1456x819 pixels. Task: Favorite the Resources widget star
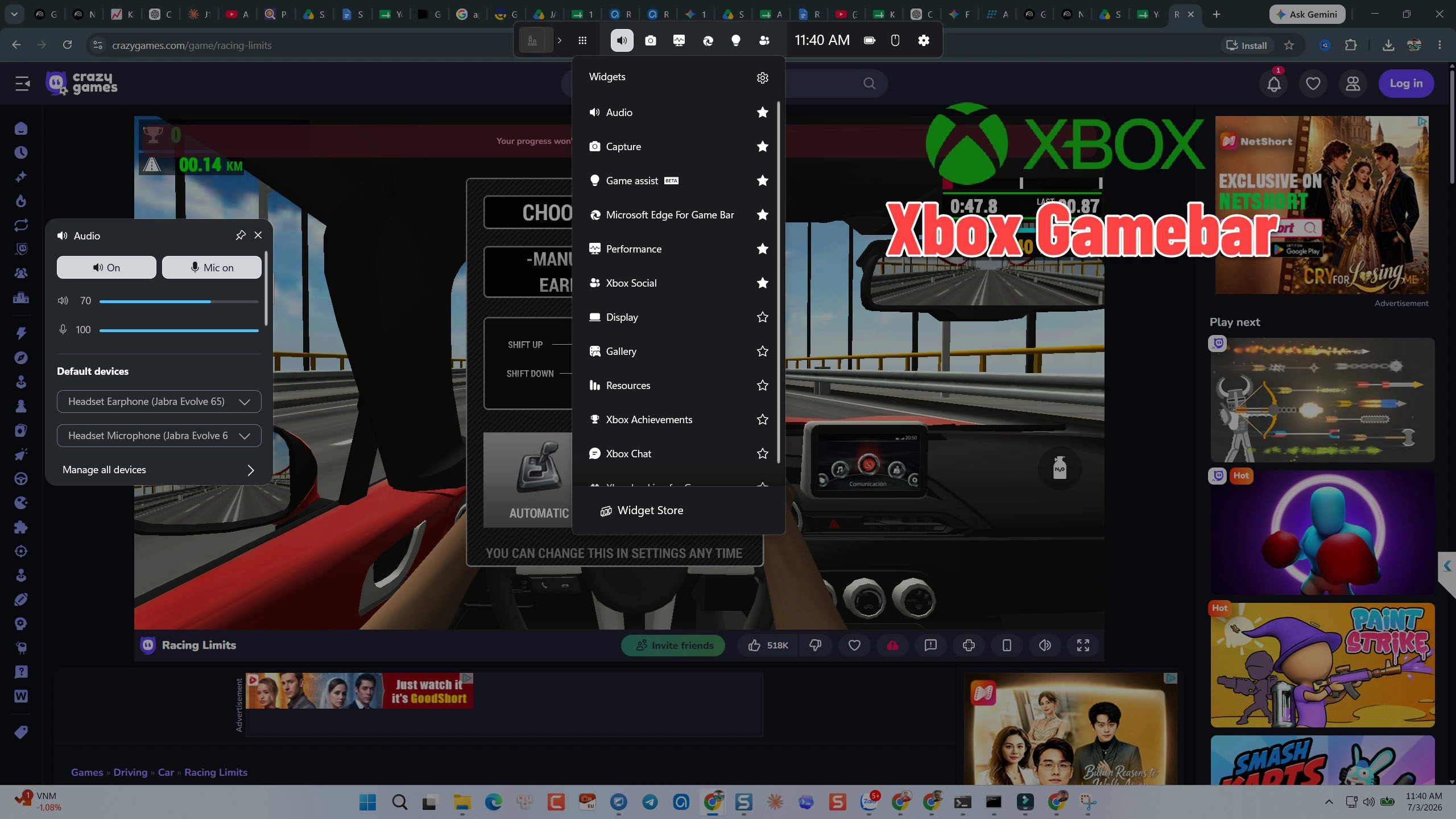click(763, 386)
